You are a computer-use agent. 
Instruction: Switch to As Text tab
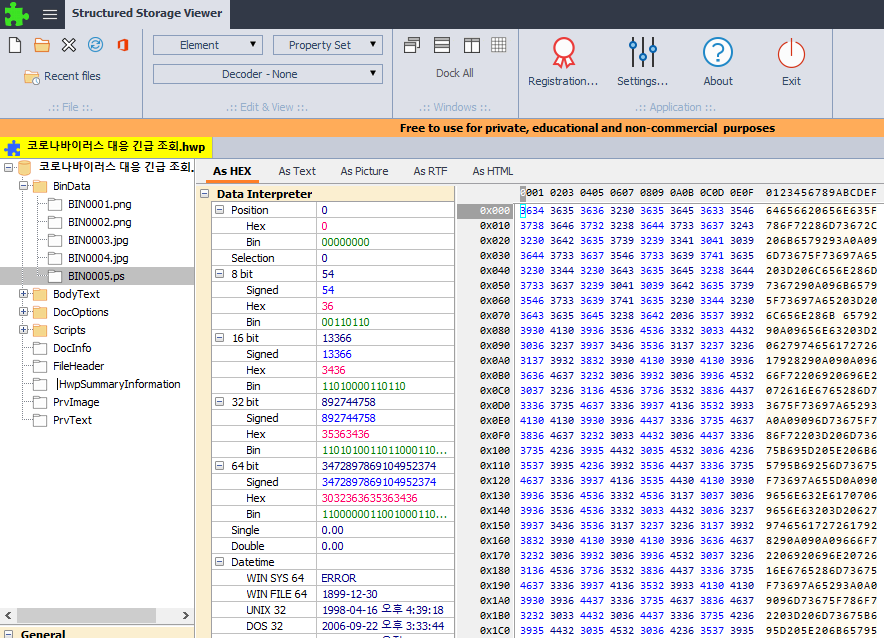(297, 171)
